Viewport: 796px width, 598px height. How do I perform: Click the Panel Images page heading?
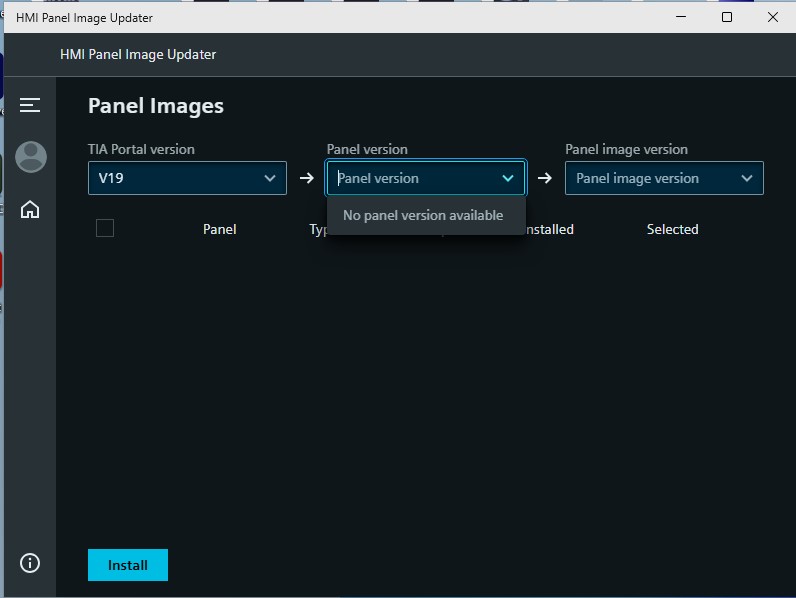156,106
